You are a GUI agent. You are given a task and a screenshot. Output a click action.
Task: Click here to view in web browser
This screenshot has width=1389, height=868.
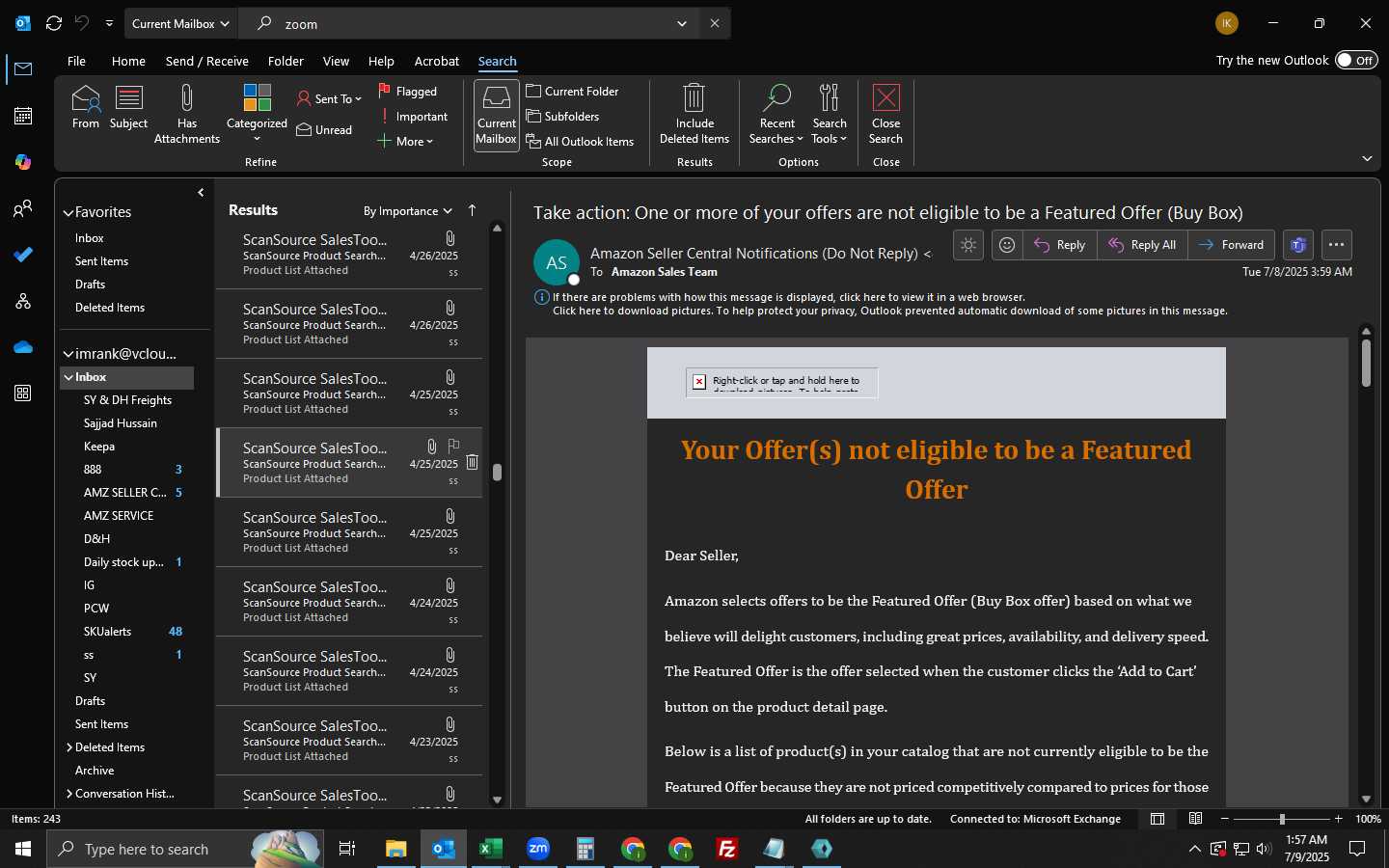[789, 297]
